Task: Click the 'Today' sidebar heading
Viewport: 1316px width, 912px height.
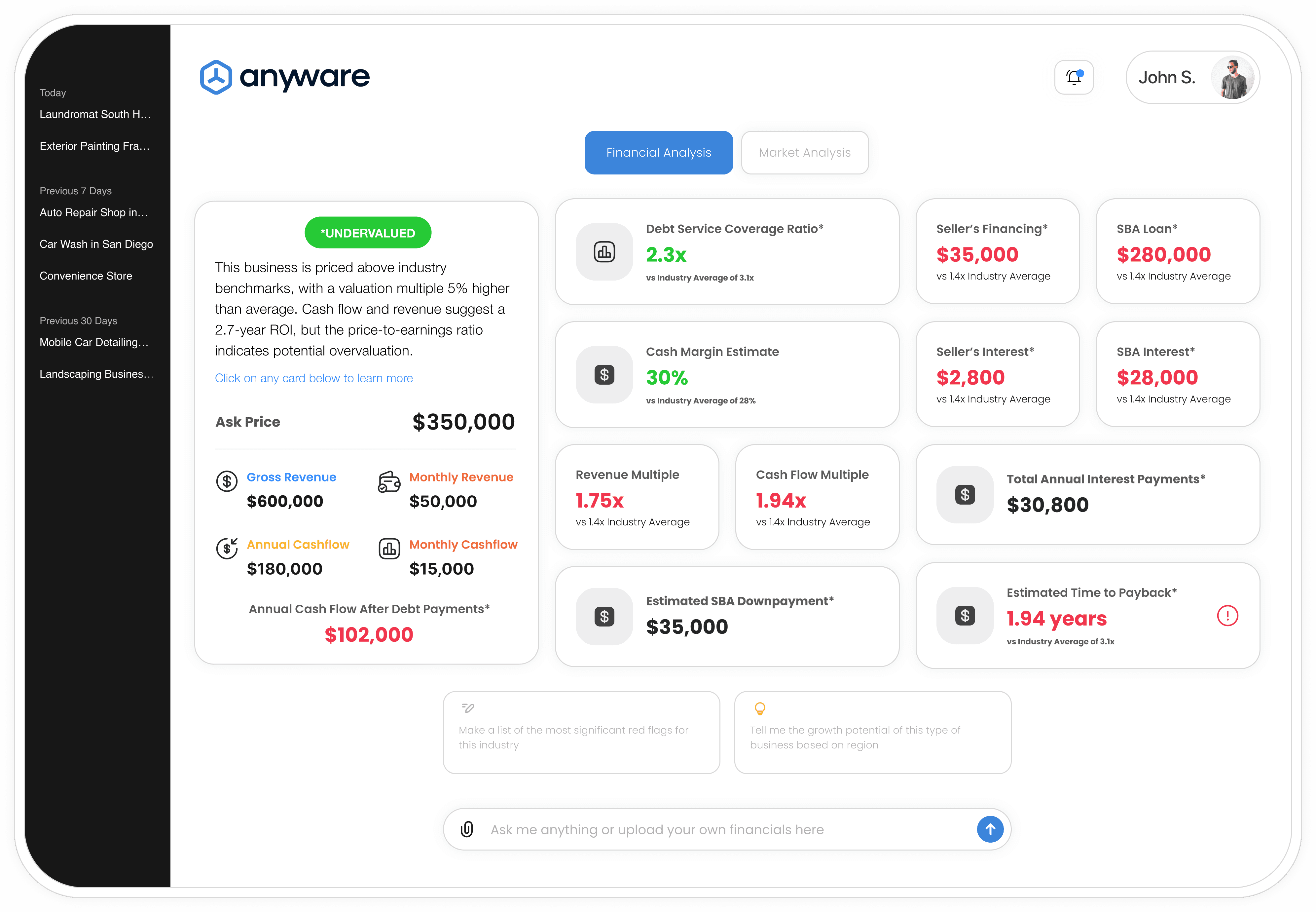Action: 53,93
